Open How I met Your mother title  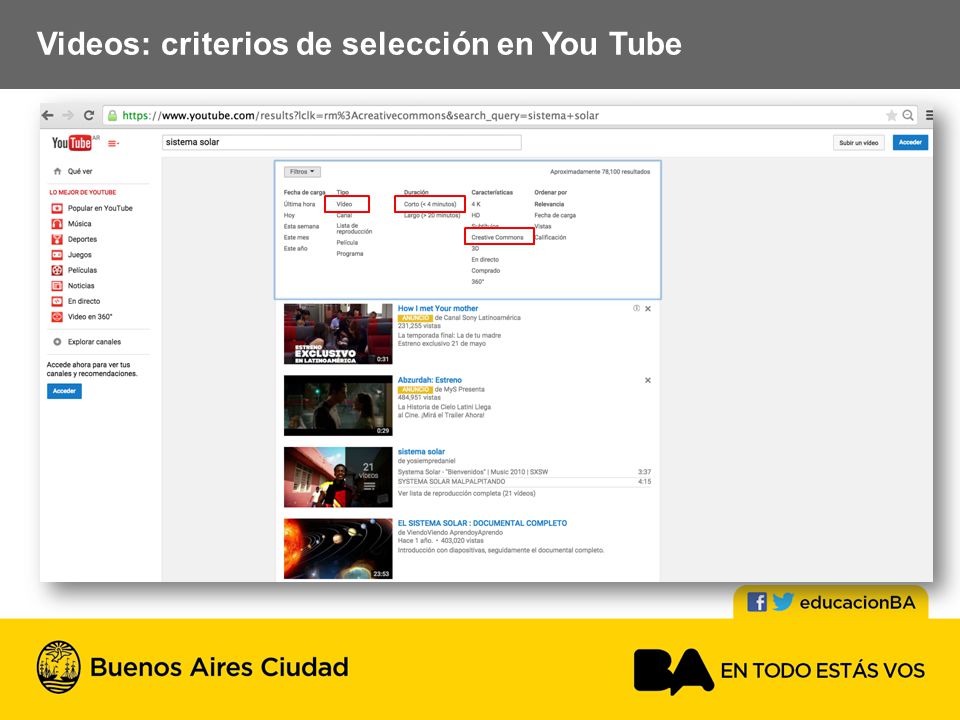point(438,309)
